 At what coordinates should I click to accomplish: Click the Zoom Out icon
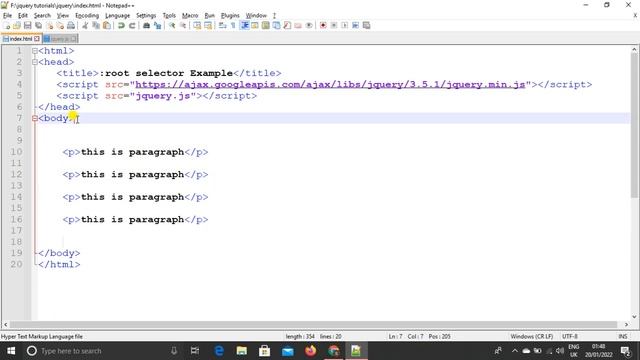point(183,25)
